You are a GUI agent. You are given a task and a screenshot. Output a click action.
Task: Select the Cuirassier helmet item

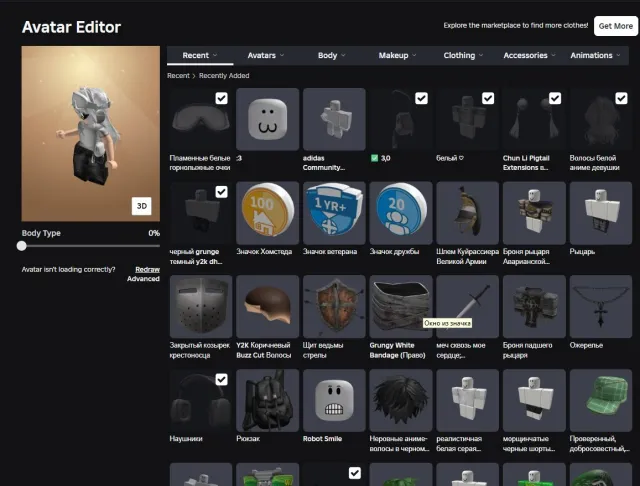[x=467, y=213]
